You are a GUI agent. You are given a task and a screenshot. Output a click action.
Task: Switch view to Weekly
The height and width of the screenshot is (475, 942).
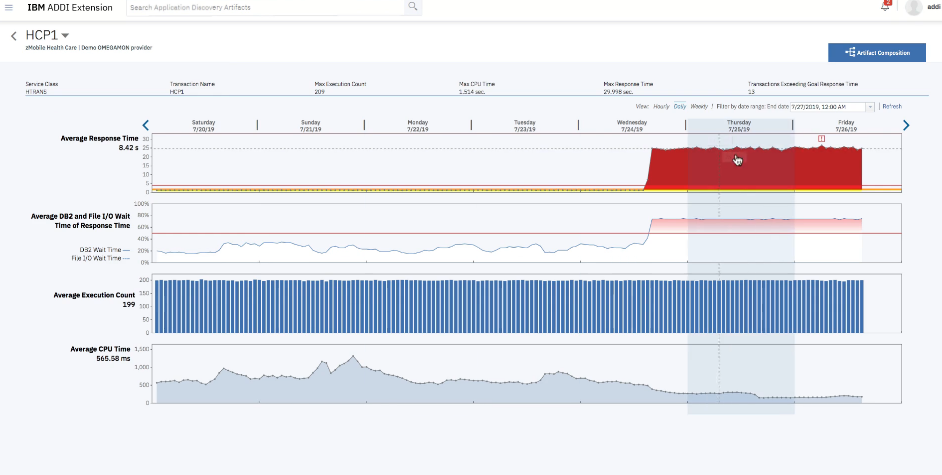coord(699,106)
